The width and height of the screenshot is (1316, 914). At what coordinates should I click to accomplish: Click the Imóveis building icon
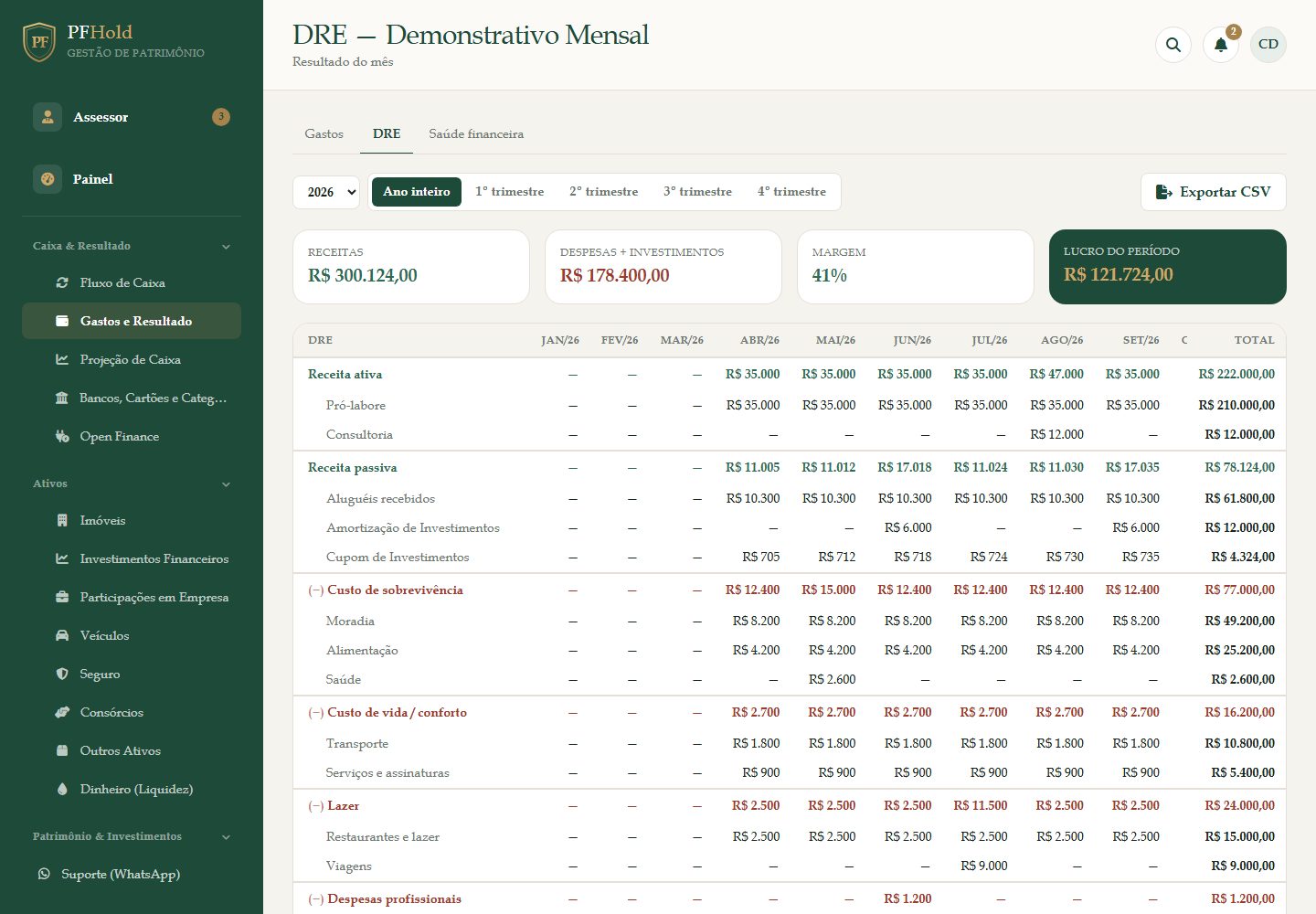pyautogui.click(x=62, y=520)
